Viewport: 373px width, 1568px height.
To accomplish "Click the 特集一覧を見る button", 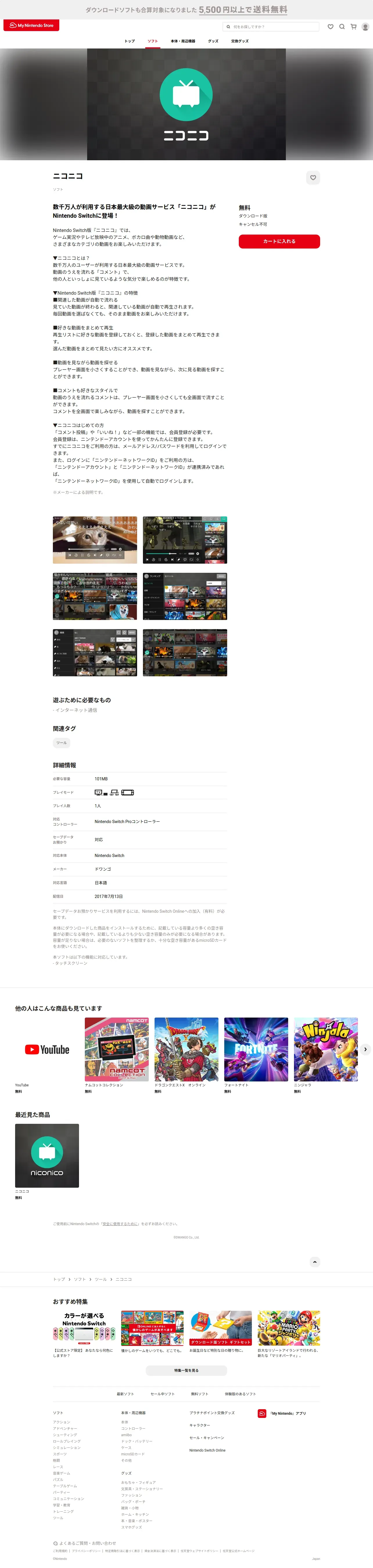I will (x=186, y=1371).
